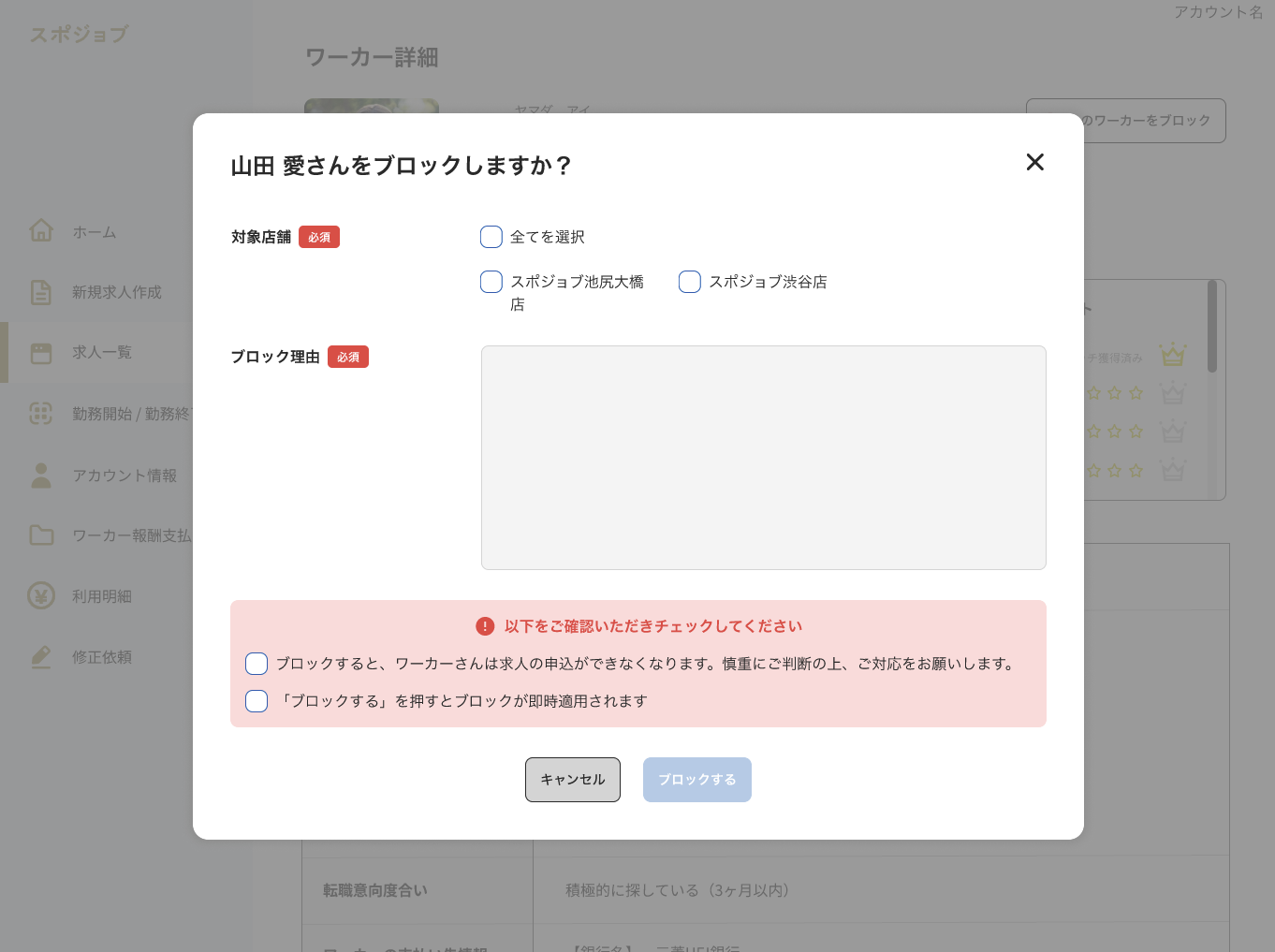Click the 求人一覧 card icon
Screen dimensions: 1275x952
pos(41,352)
